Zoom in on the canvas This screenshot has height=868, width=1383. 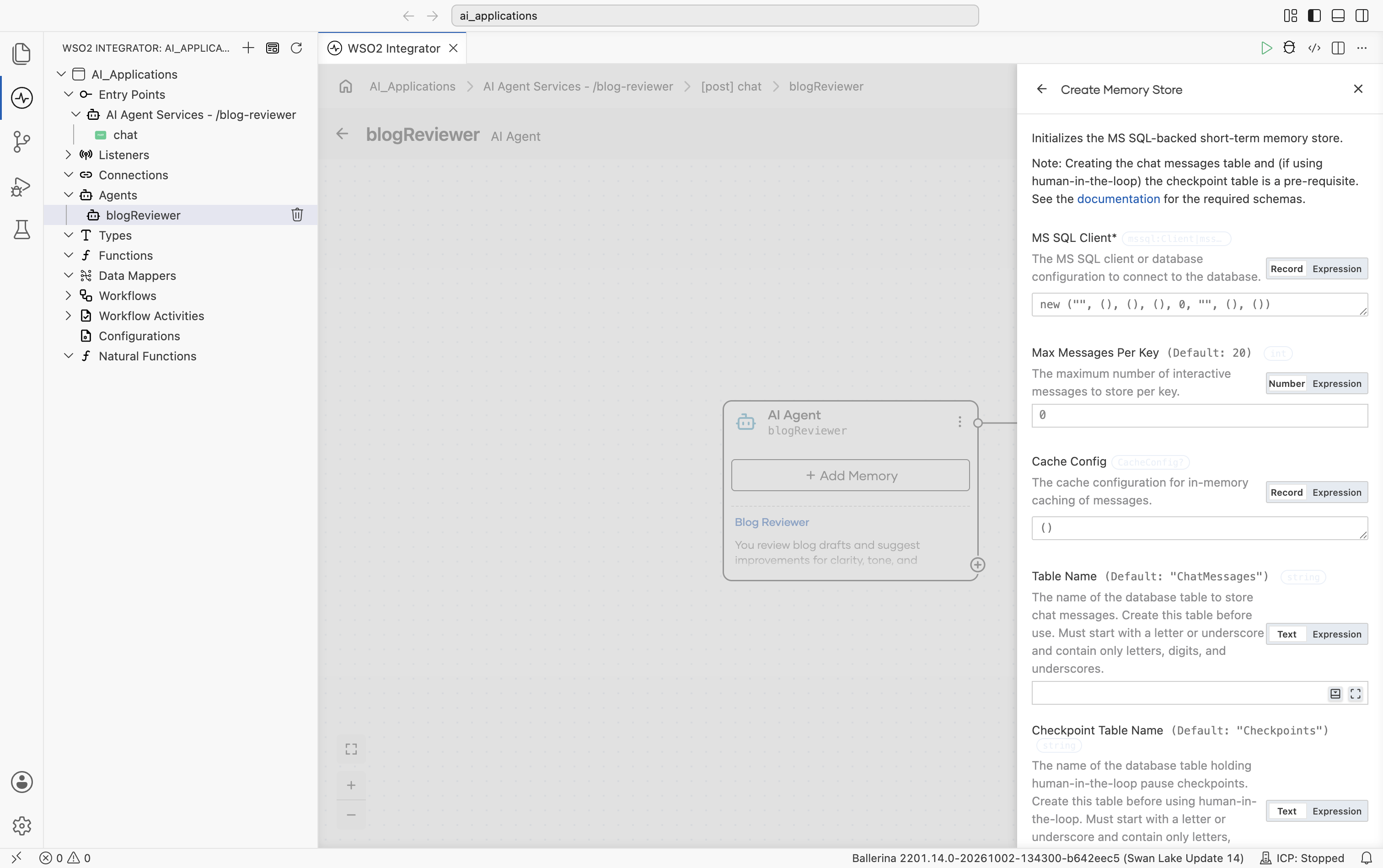pyautogui.click(x=351, y=785)
